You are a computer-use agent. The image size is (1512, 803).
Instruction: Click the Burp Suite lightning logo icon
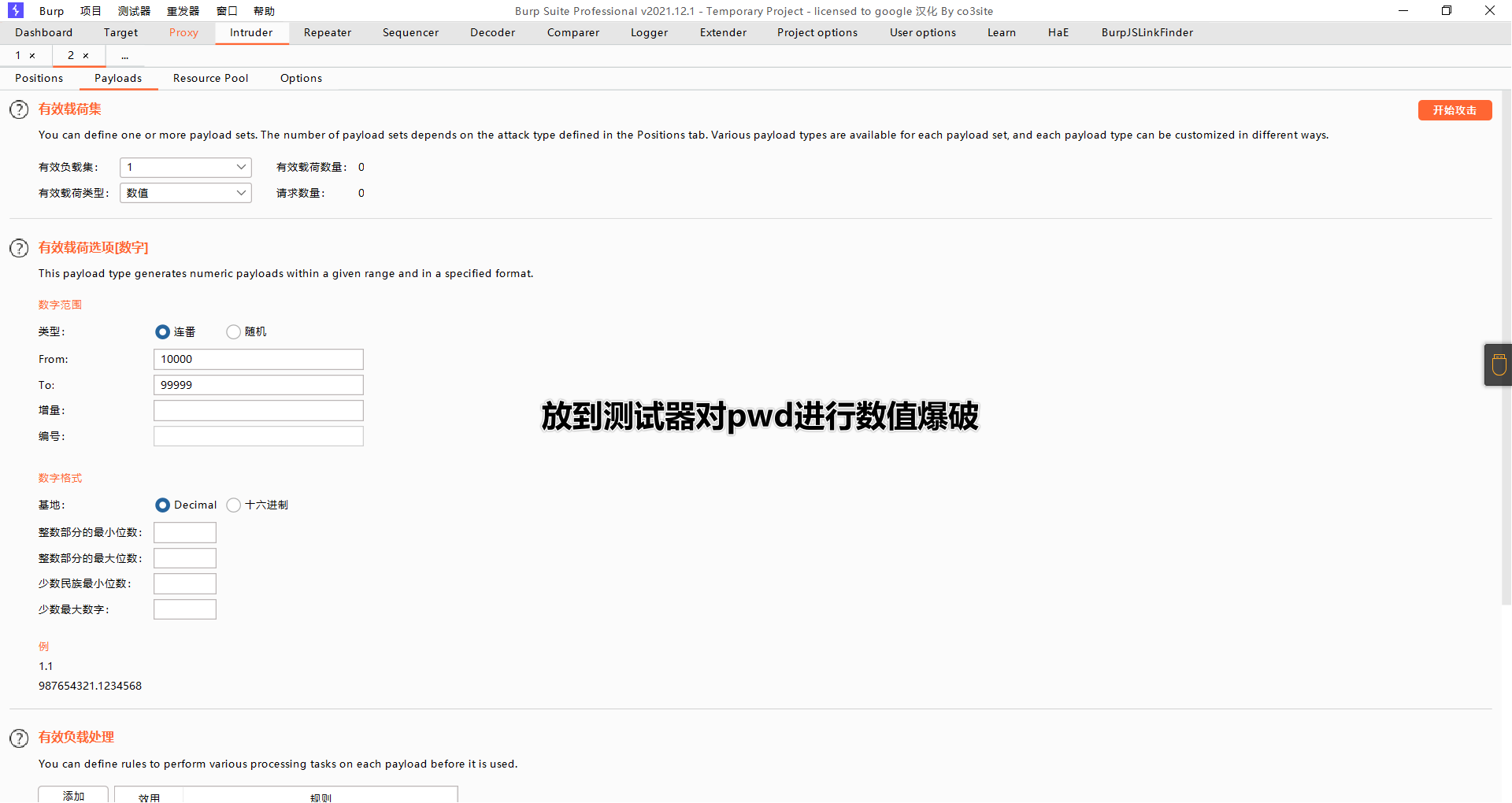pyautogui.click(x=16, y=10)
